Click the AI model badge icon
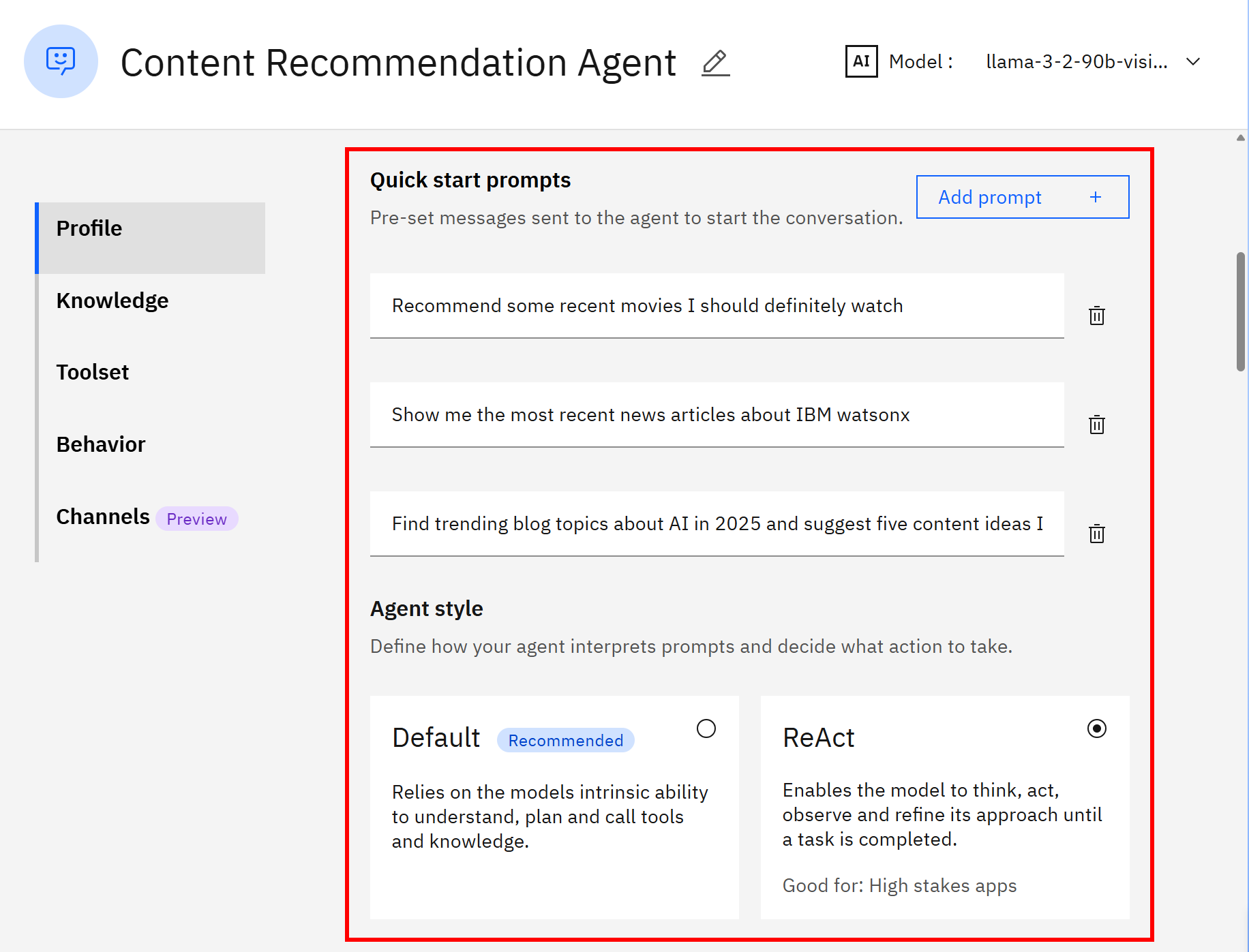This screenshot has width=1249, height=952. pos(860,61)
